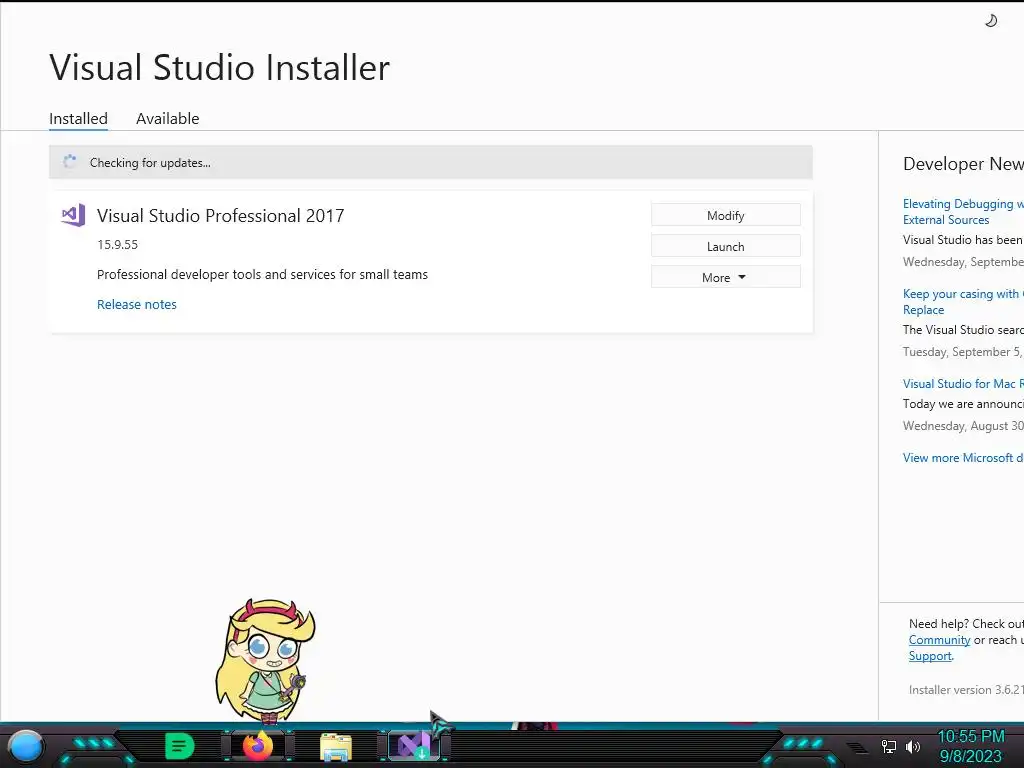Screen dimensions: 1024x768
Task: Open the Community help link
Action: coord(939,640)
